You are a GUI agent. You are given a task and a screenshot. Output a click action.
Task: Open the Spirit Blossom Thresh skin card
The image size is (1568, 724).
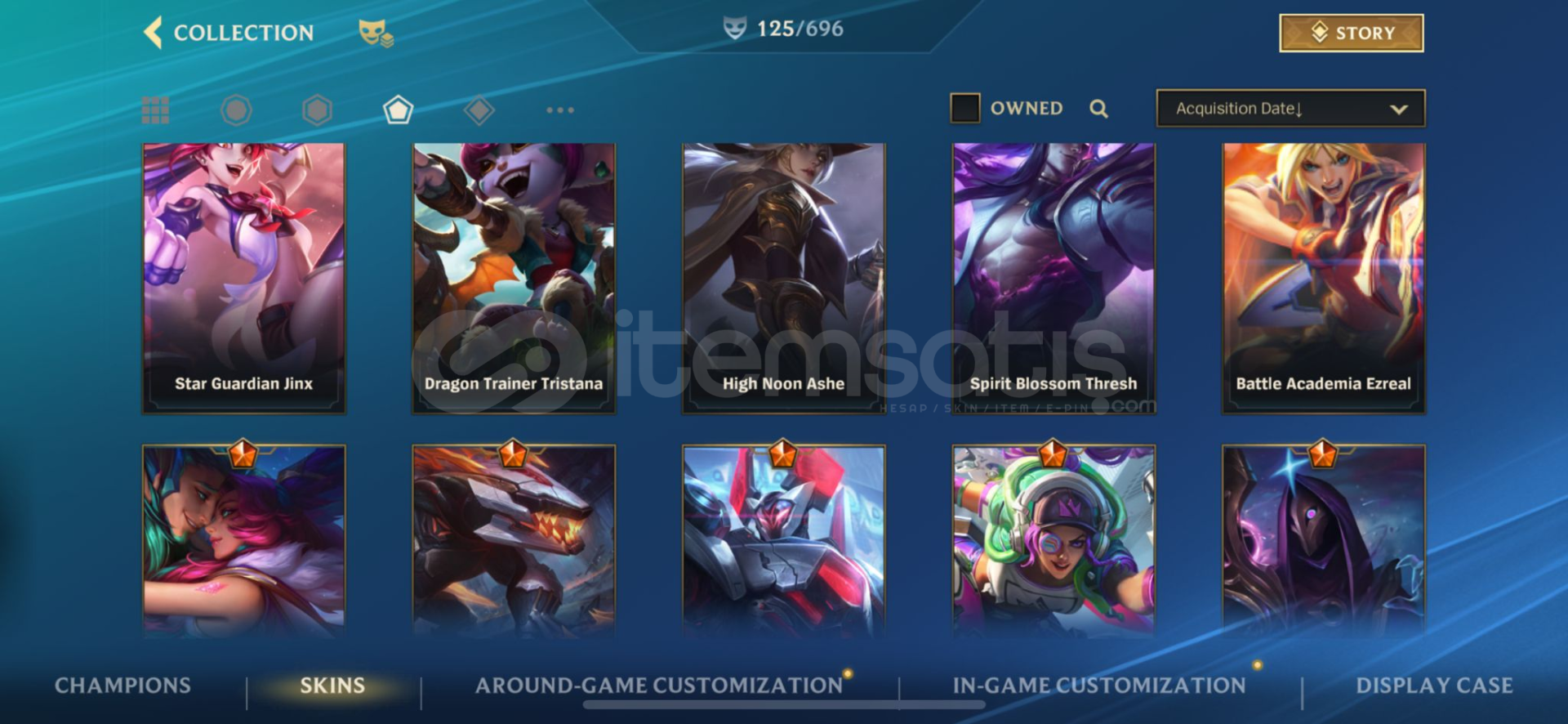point(1053,278)
